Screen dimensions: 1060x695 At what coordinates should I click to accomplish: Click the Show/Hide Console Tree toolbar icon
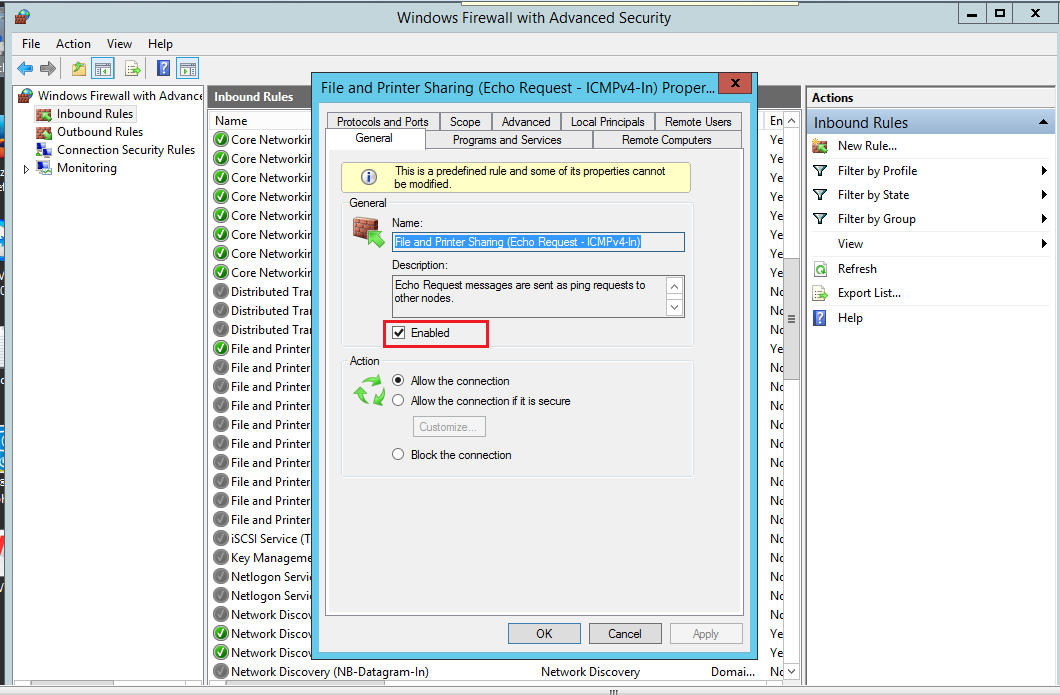point(103,68)
